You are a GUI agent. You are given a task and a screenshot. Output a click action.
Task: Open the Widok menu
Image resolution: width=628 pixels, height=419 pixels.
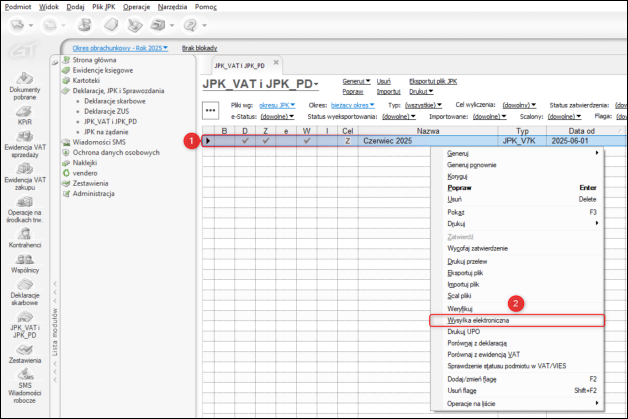(48, 7)
